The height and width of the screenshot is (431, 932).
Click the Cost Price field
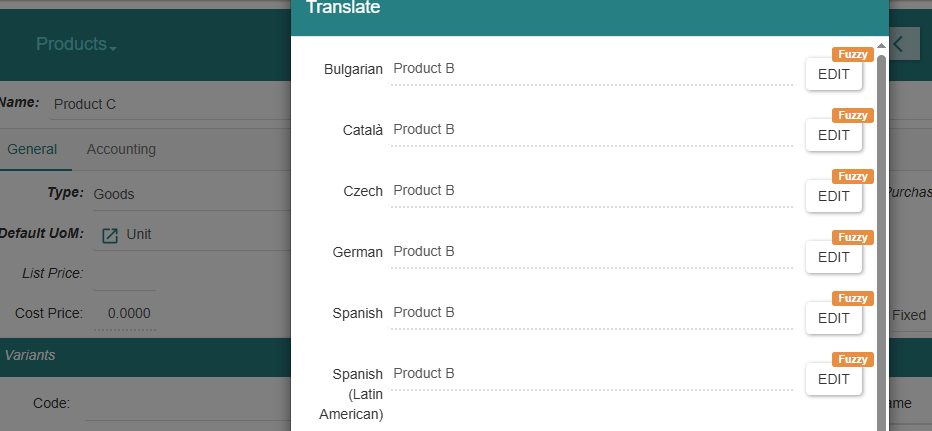pyautogui.click(x=125, y=313)
